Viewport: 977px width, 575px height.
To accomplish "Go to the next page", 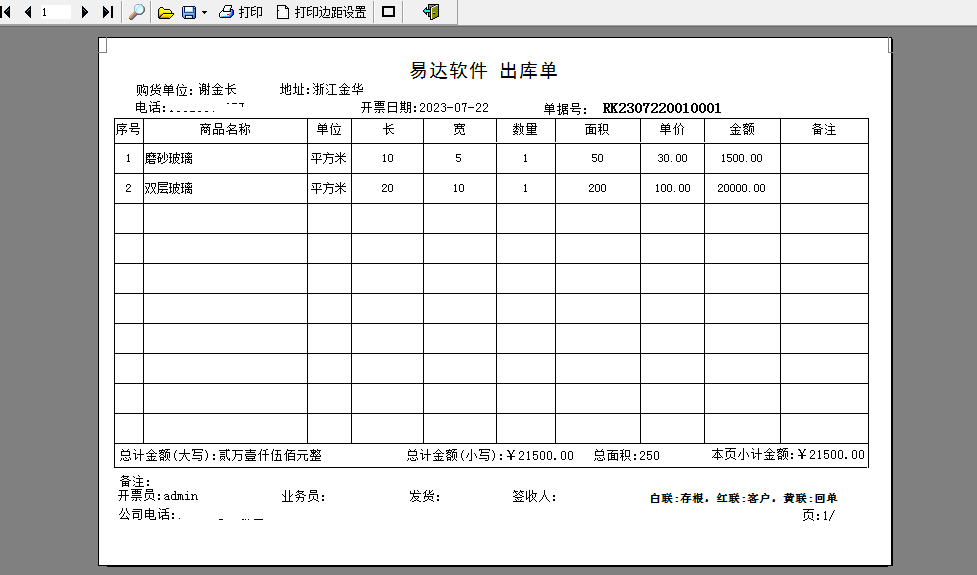I will click(85, 12).
